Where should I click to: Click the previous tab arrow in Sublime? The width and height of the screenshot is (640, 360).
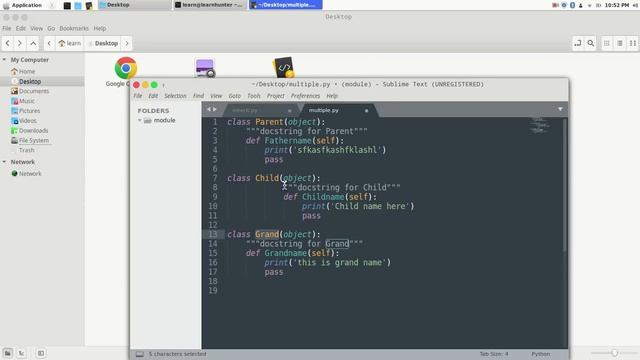209,109
